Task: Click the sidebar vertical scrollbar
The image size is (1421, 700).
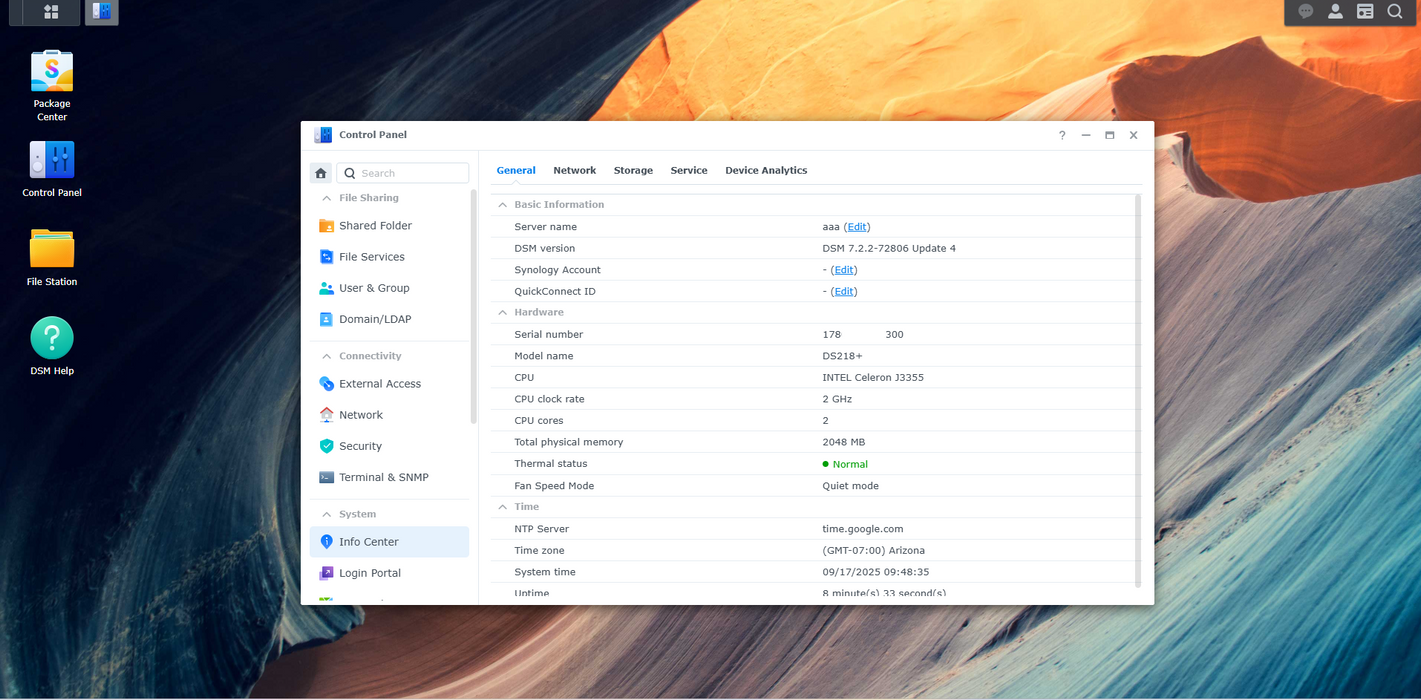Action: coord(474,307)
